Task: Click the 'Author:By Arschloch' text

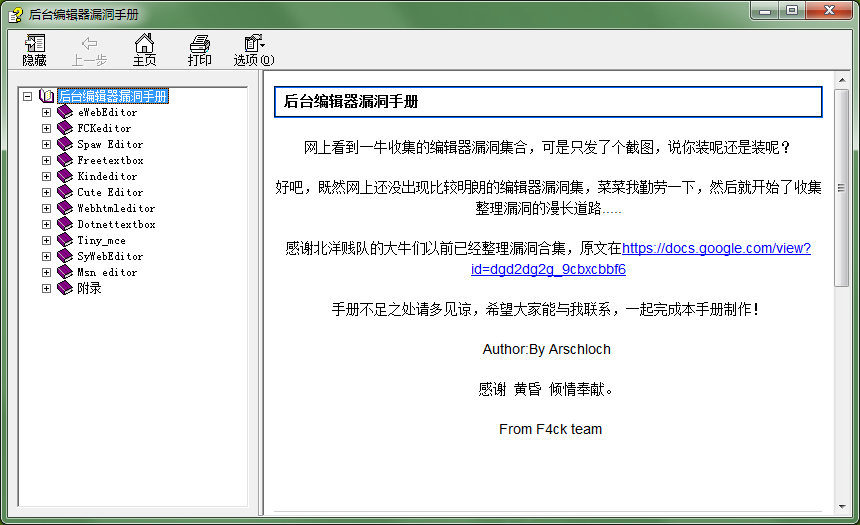Action: (546, 349)
